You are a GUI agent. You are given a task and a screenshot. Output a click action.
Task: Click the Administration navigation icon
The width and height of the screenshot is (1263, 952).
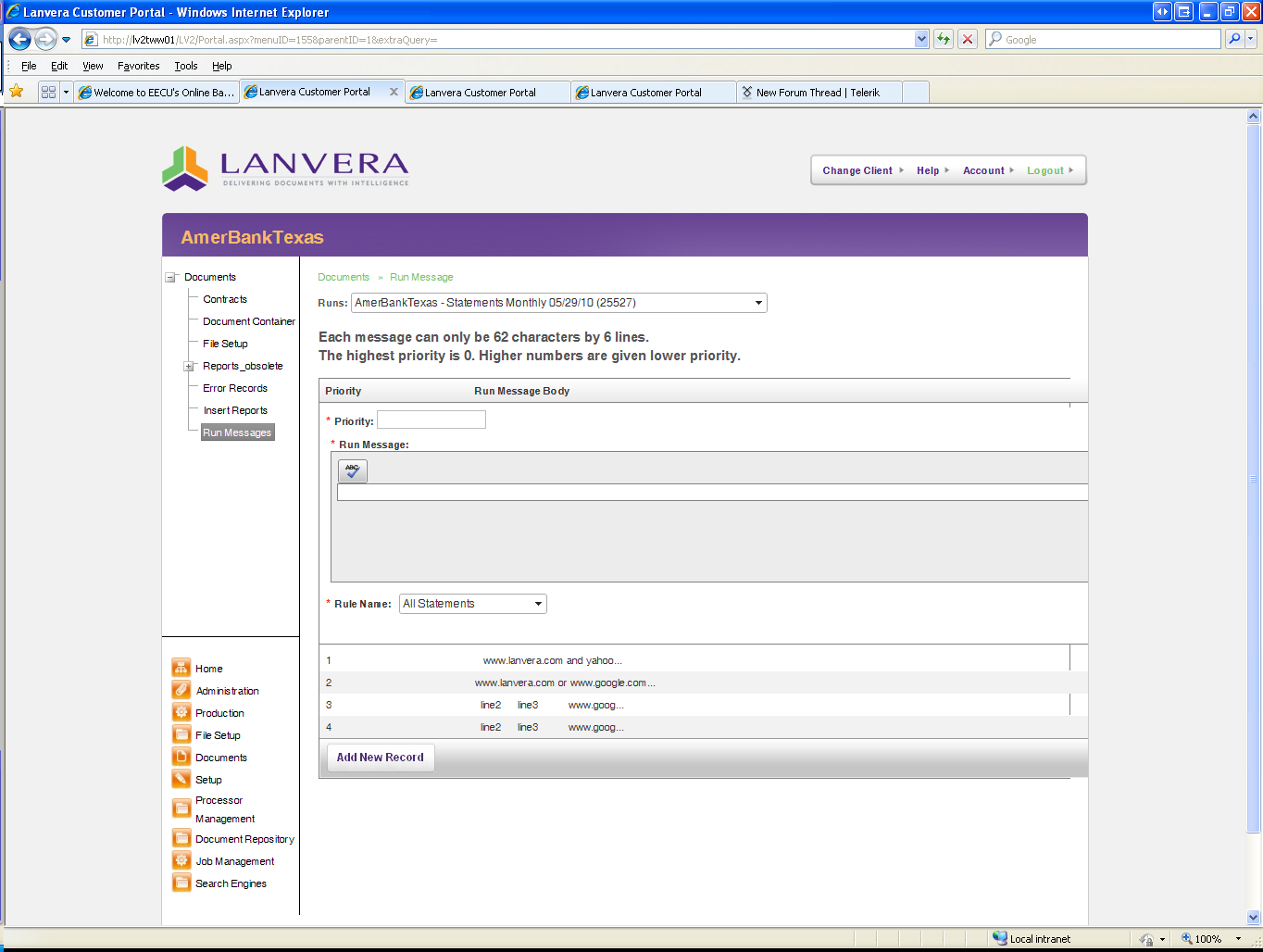click(x=181, y=690)
